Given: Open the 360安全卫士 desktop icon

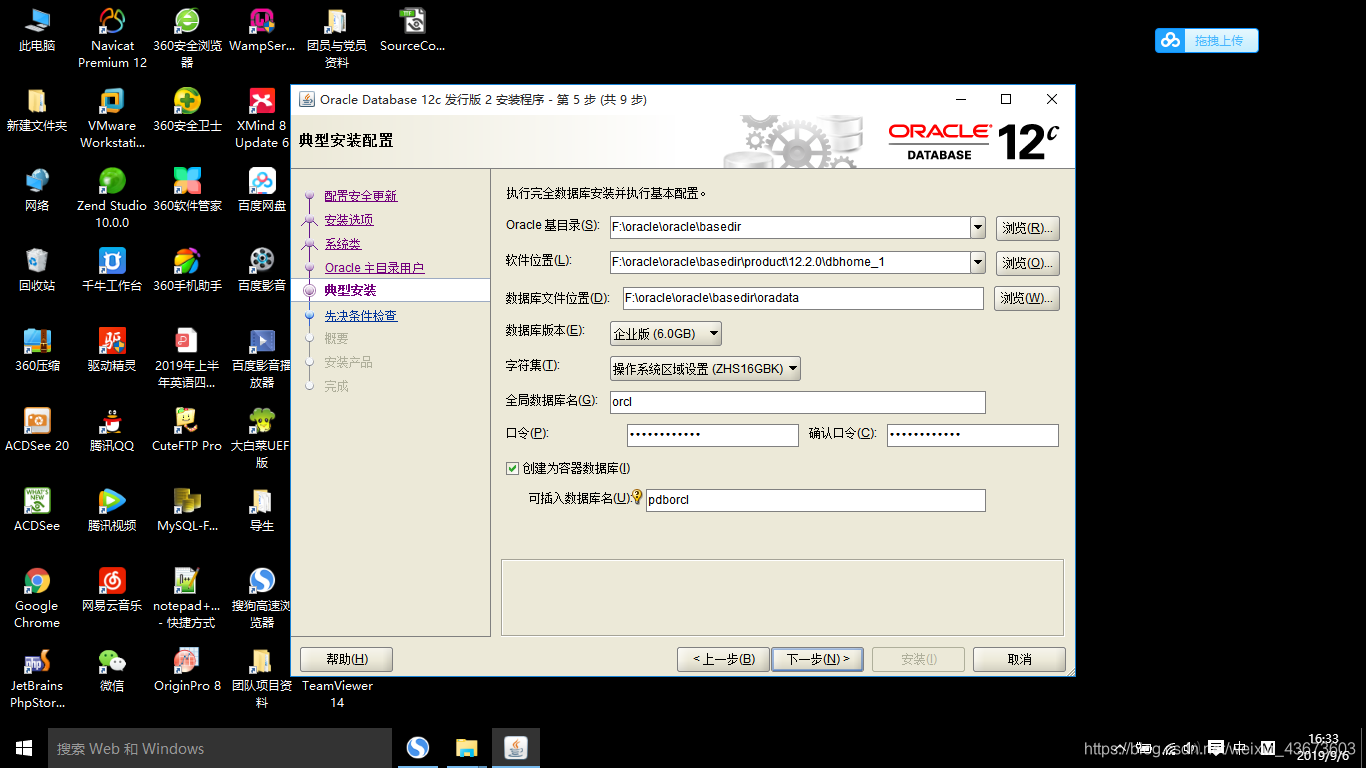Looking at the screenshot, I should click(x=187, y=110).
